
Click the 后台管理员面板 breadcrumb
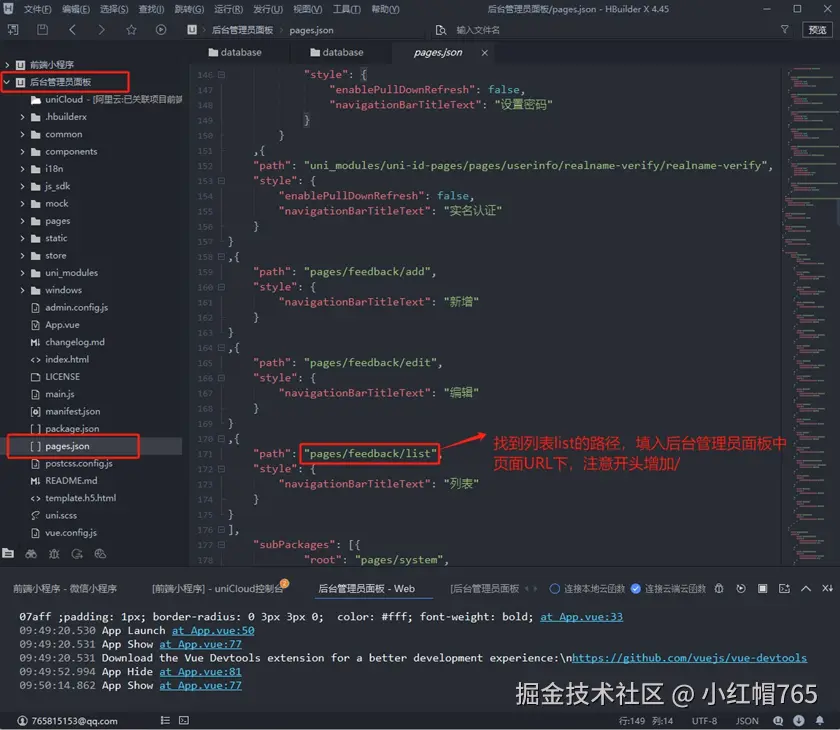coord(242,30)
